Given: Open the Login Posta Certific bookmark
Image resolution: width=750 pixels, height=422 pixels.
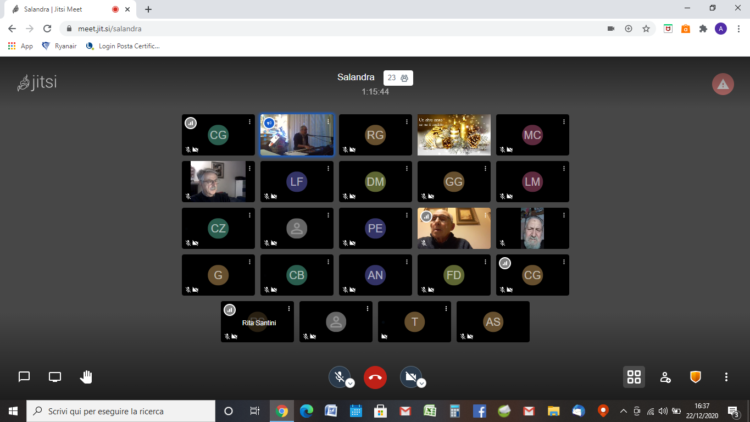Looking at the screenshot, I should 123,46.
